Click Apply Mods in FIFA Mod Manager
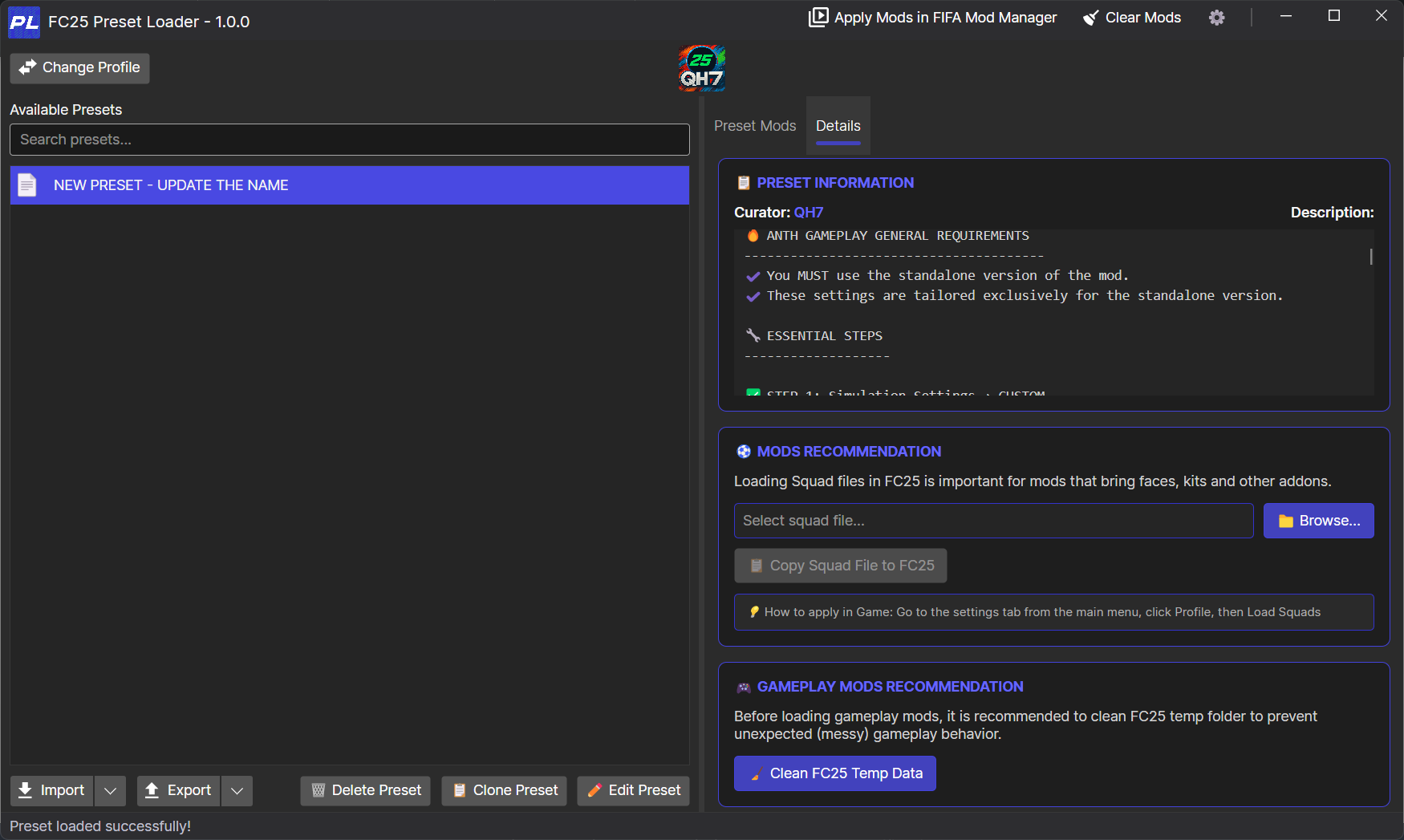Viewport: 1404px width, 840px height. coord(932,18)
